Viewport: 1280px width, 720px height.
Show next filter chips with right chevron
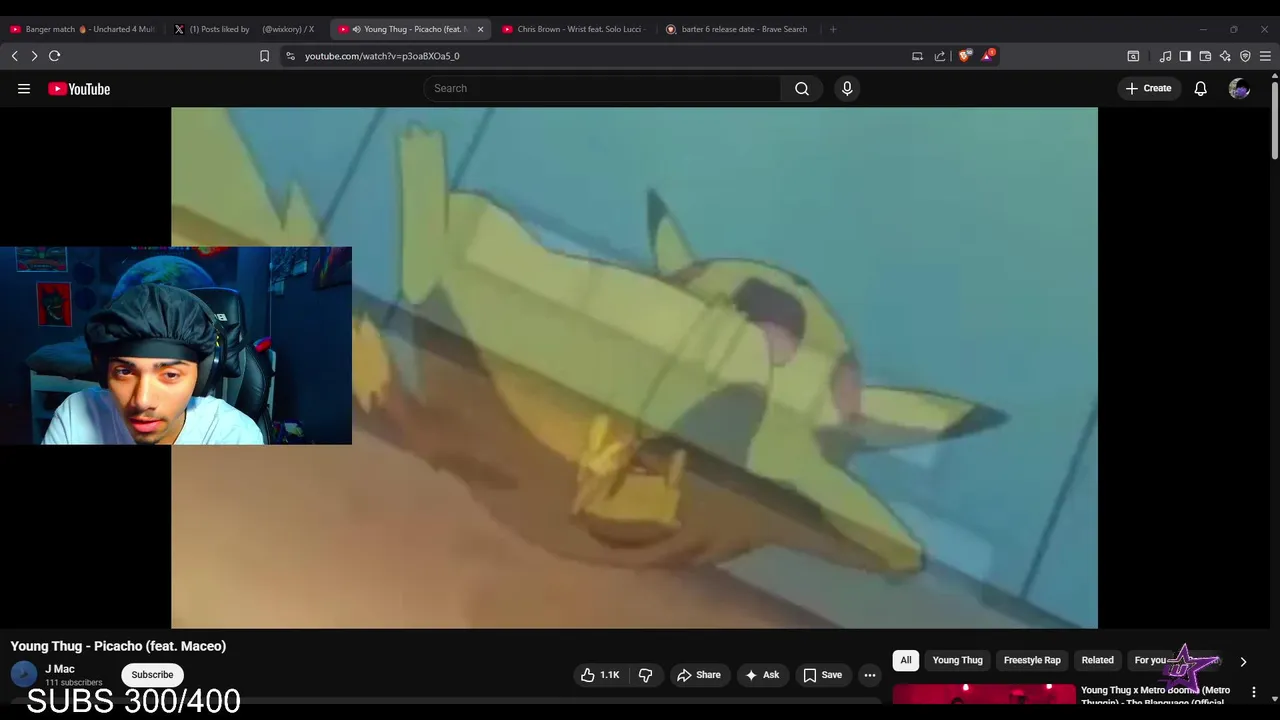coord(1243,661)
